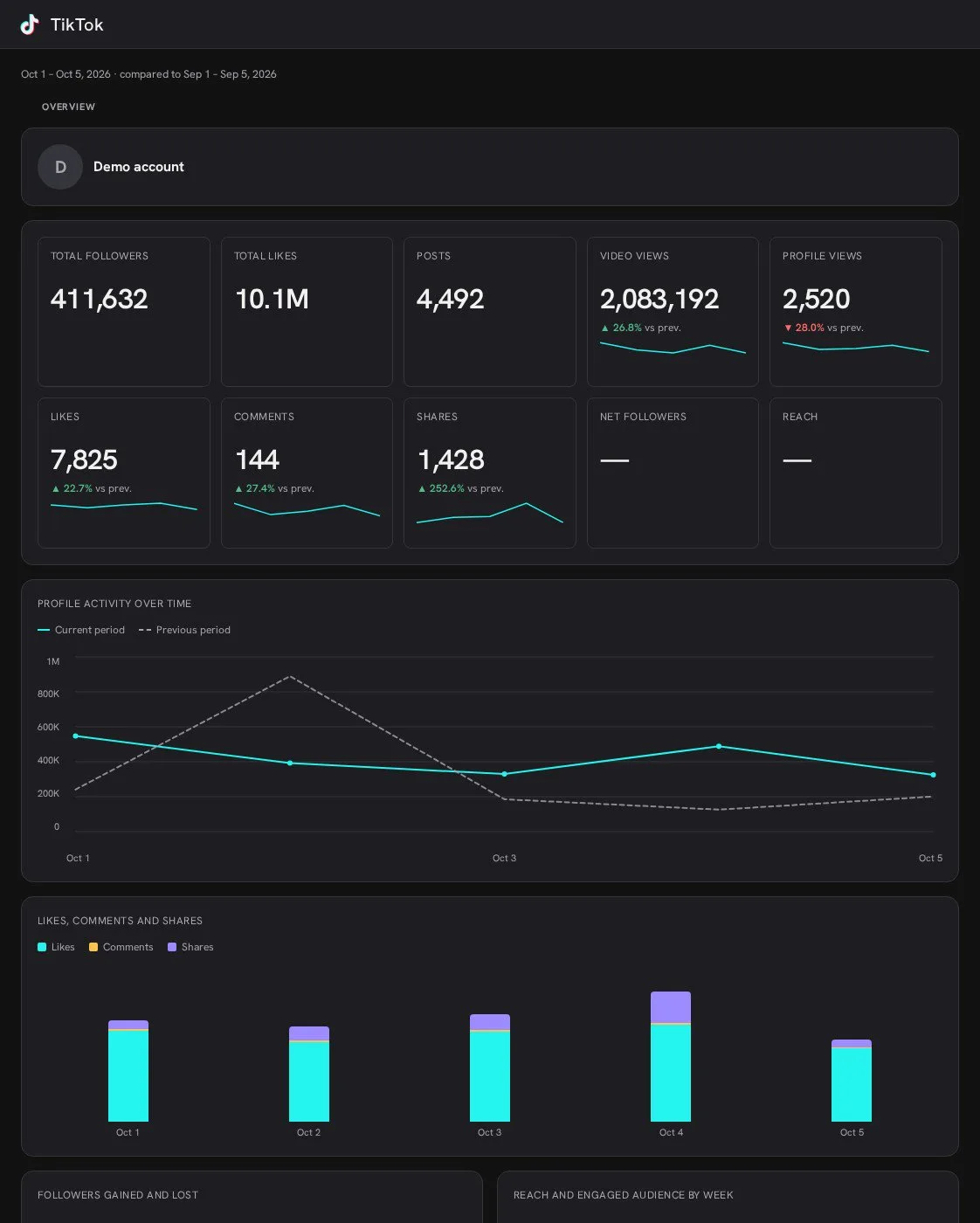This screenshot has width=980, height=1223.
Task: Click the Profile Views sparkline
Action: point(855,347)
